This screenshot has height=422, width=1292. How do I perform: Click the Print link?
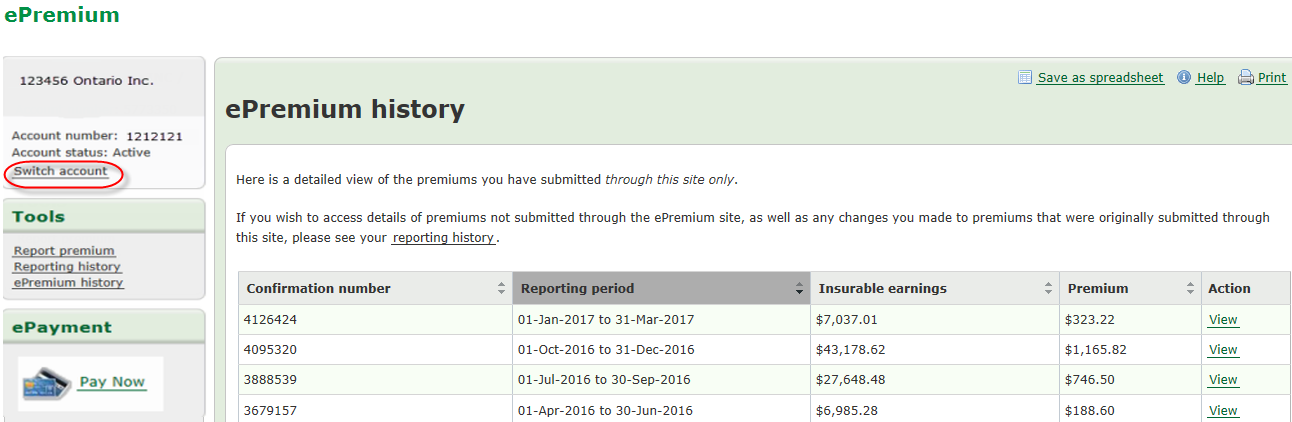1272,78
